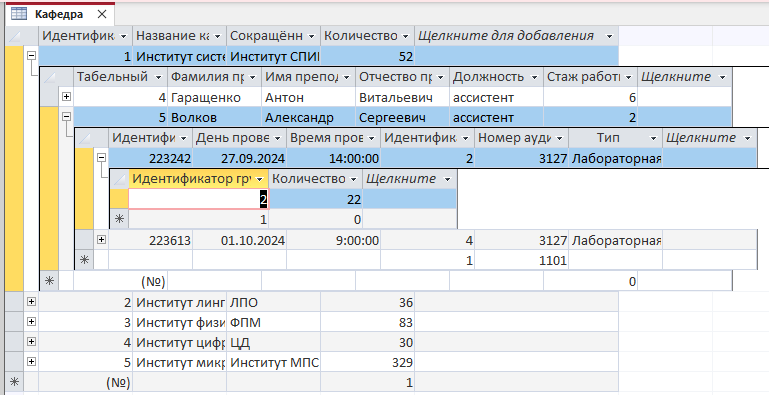The height and width of the screenshot is (395, 769).
Task: Click the time cell 9:00:00
Action: click(x=333, y=240)
